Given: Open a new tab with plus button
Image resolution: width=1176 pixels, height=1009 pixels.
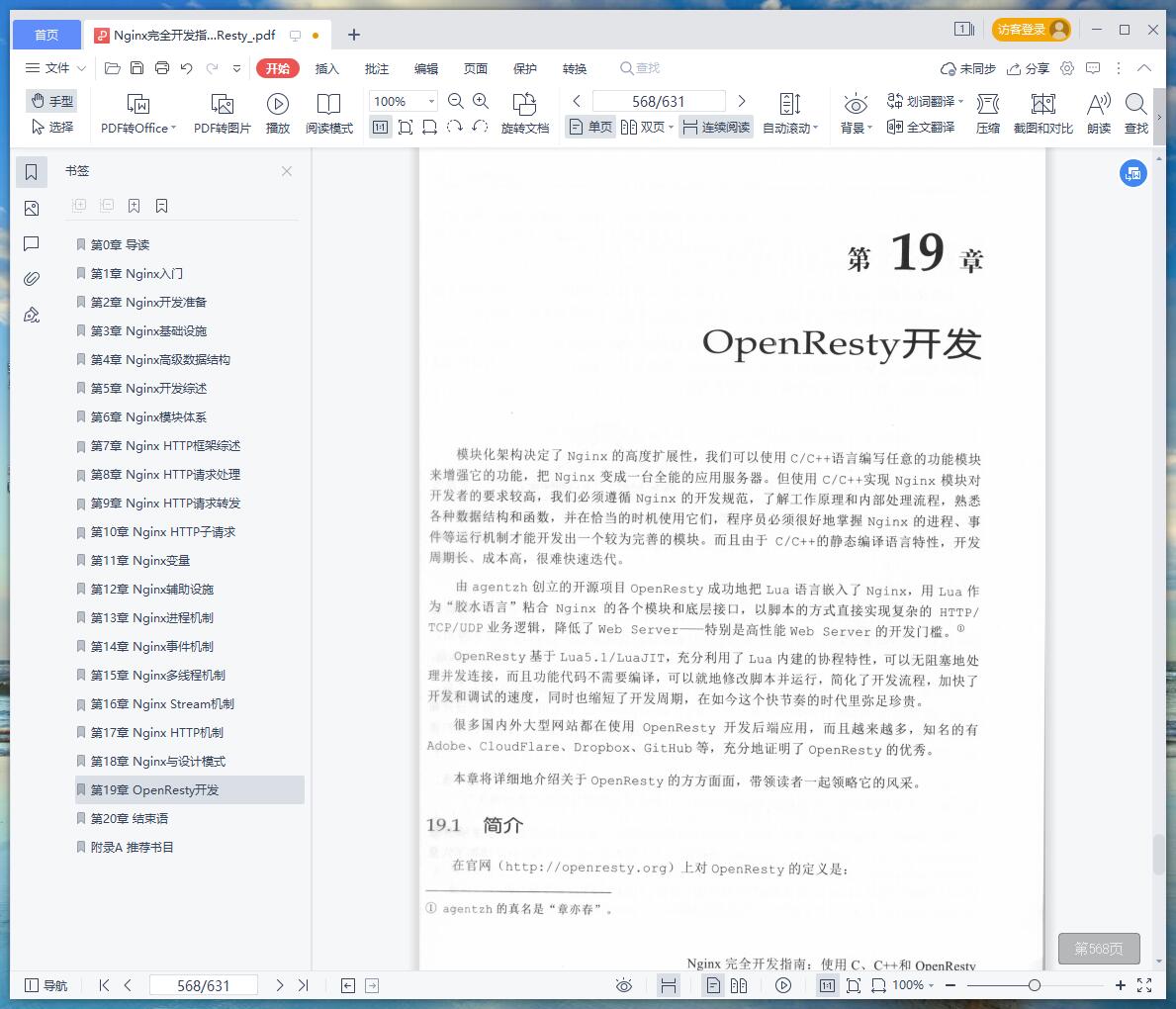Looking at the screenshot, I should (354, 35).
